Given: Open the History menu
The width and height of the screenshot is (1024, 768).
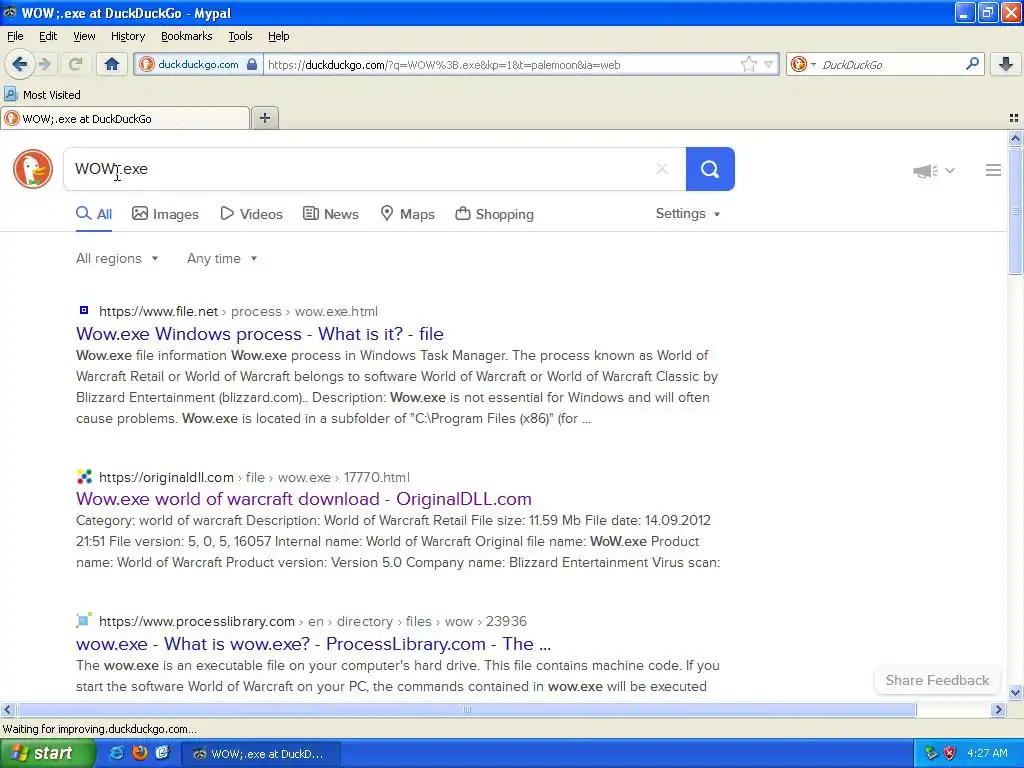Looking at the screenshot, I should (x=127, y=36).
